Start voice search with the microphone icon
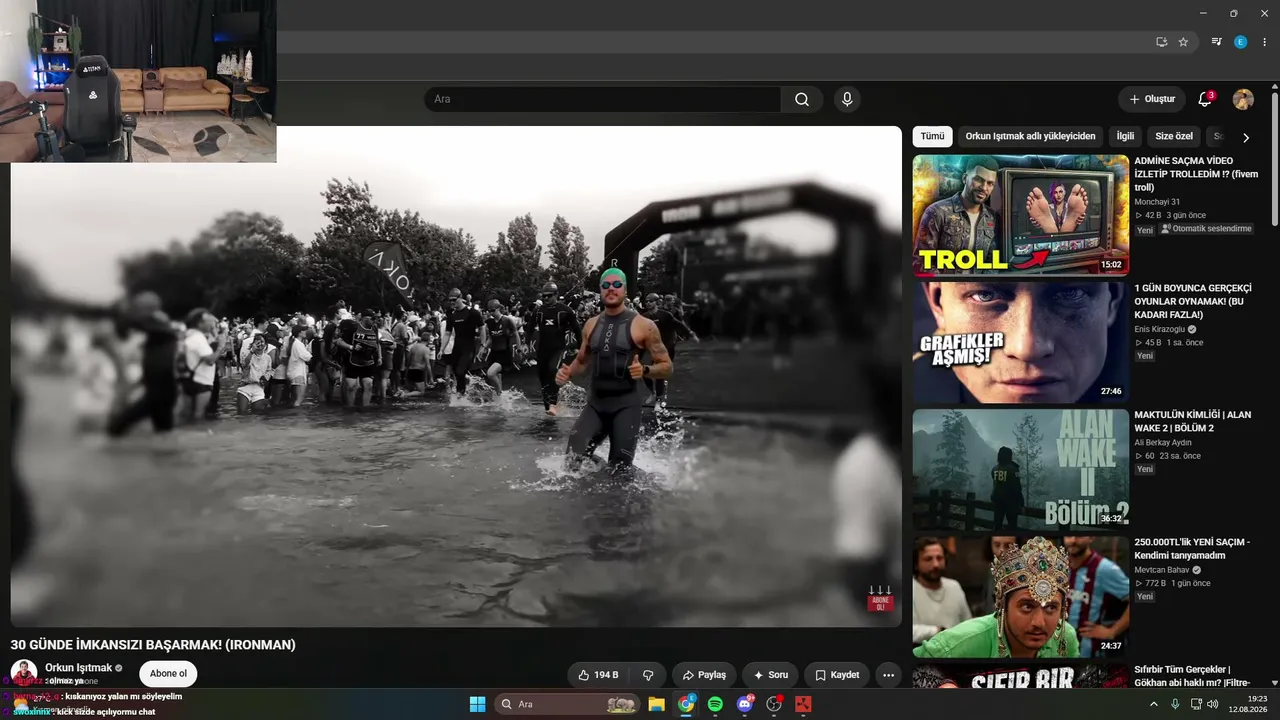1280x720 pixels. 847,99
